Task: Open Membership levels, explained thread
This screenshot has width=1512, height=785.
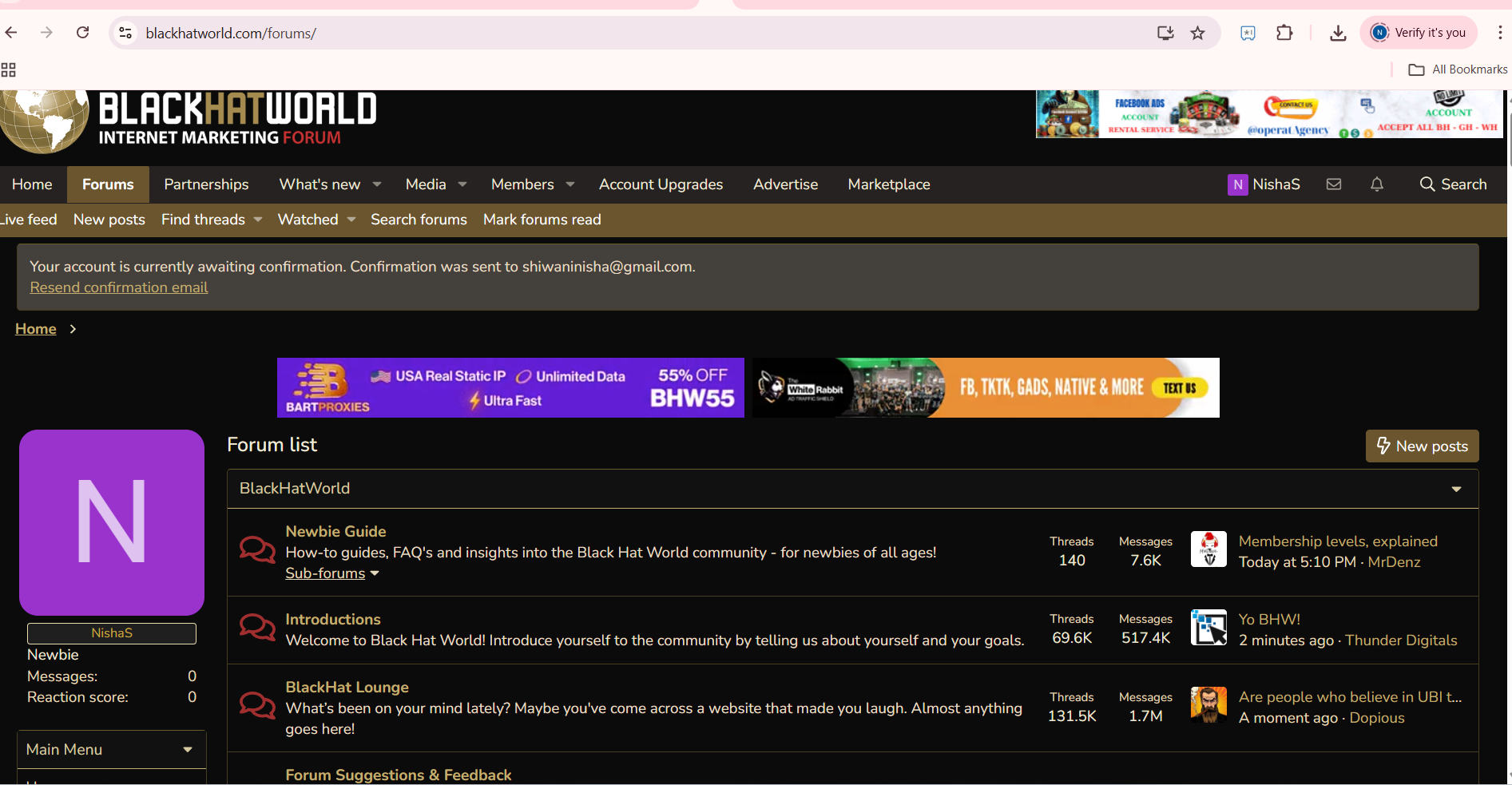Action: tap(1338, 541)
